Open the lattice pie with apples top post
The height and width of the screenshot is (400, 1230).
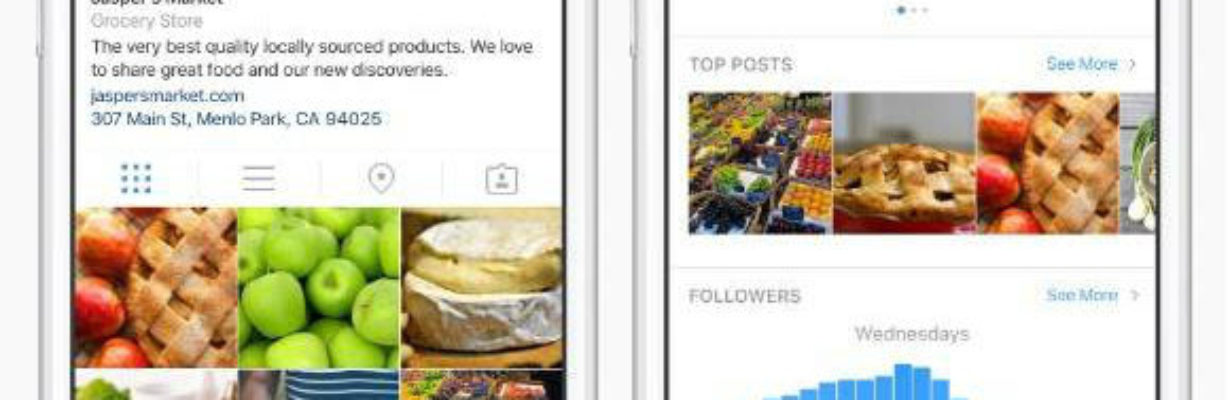pos(1048,163)
